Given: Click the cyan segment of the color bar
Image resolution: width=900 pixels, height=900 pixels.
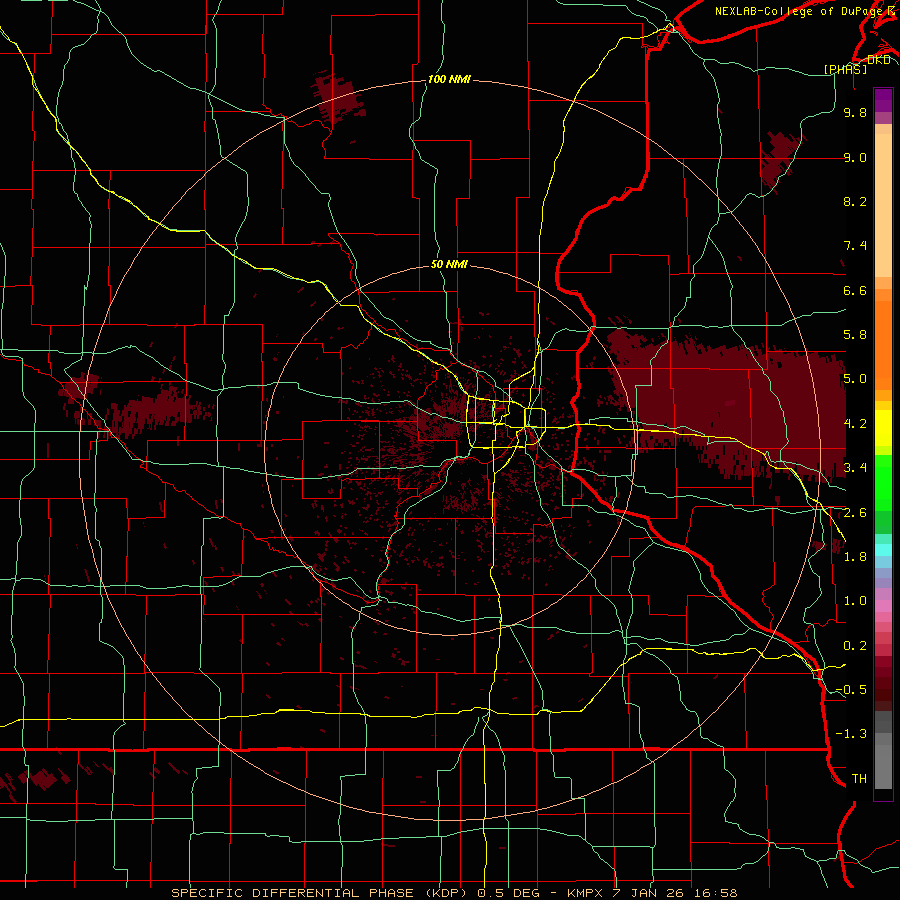Looking at the screenshot, I should pos(883,550).
